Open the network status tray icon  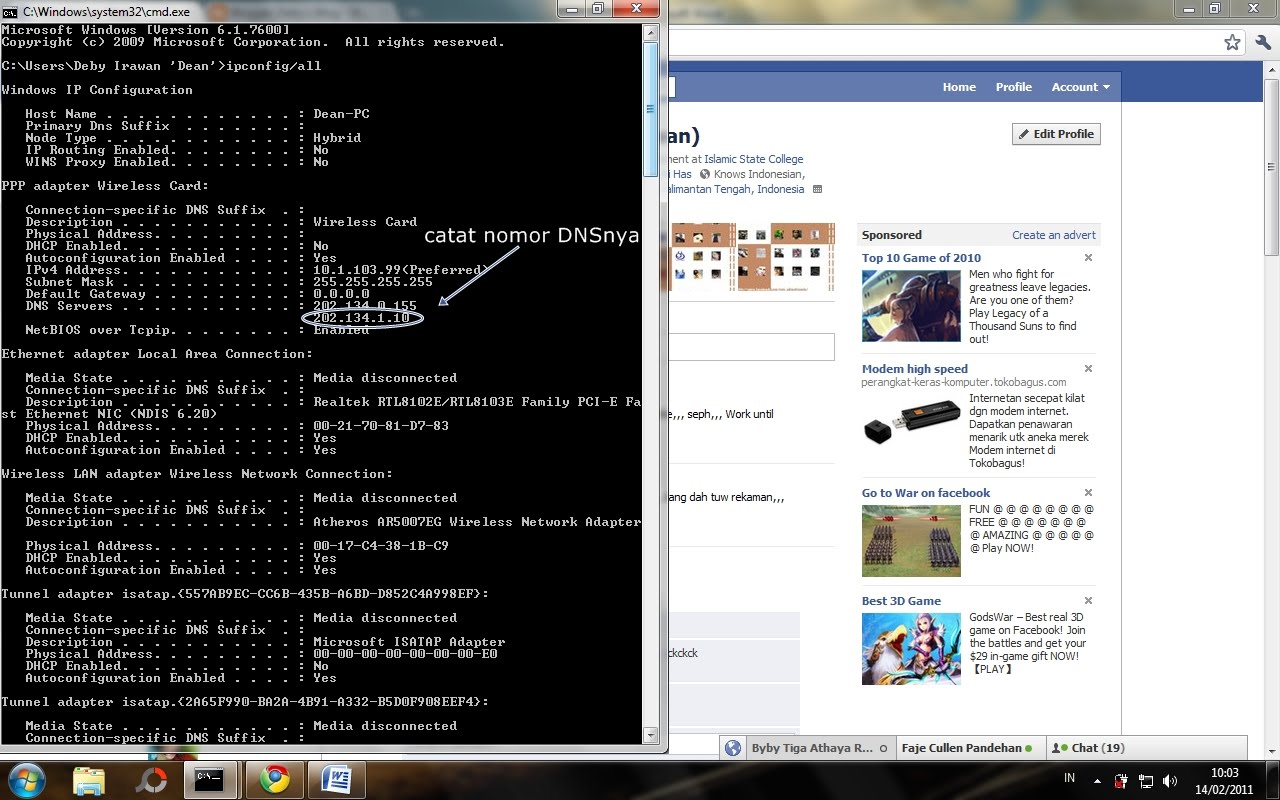1146,779
